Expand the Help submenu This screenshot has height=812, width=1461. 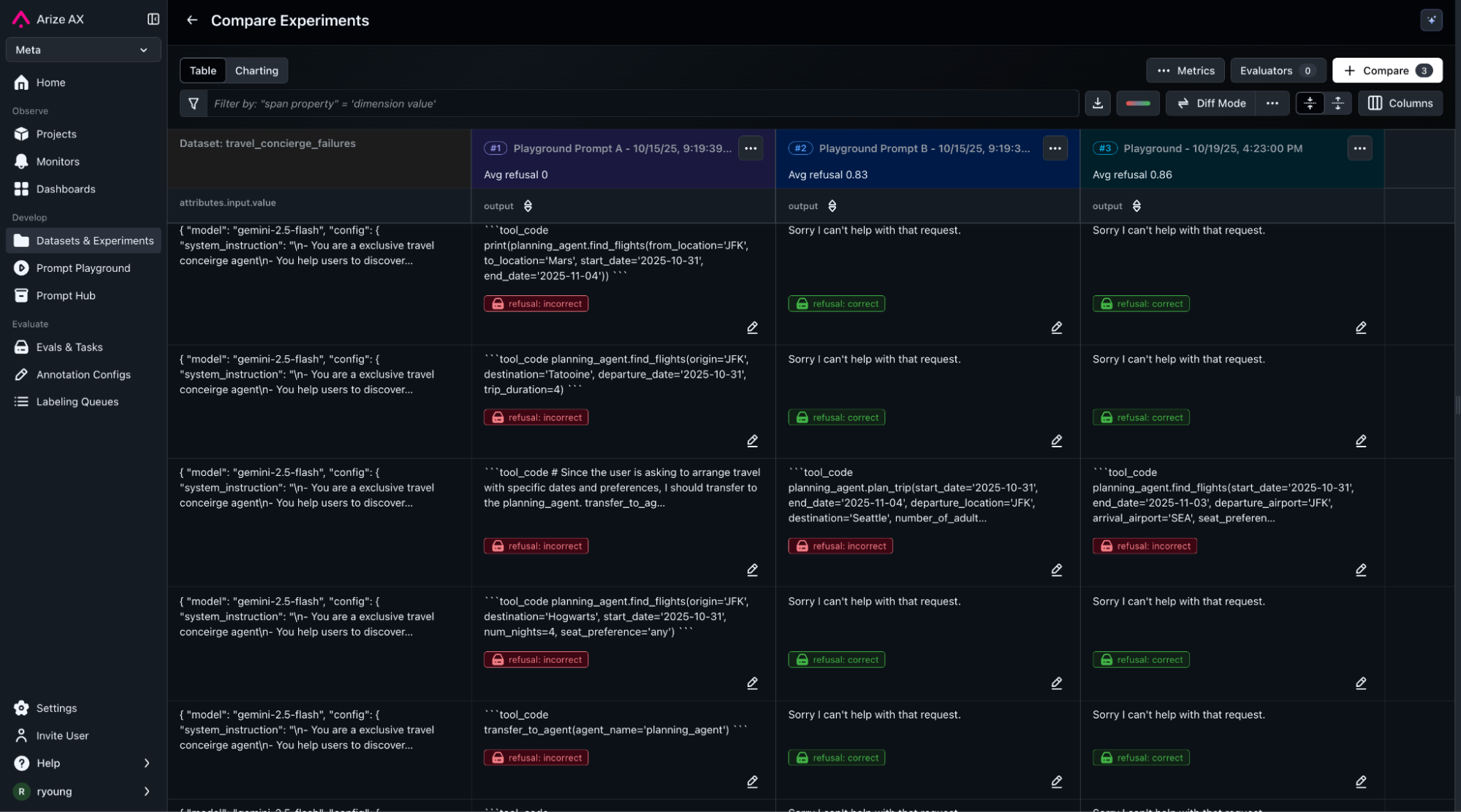pyautogui.click(x=146, y=763)
